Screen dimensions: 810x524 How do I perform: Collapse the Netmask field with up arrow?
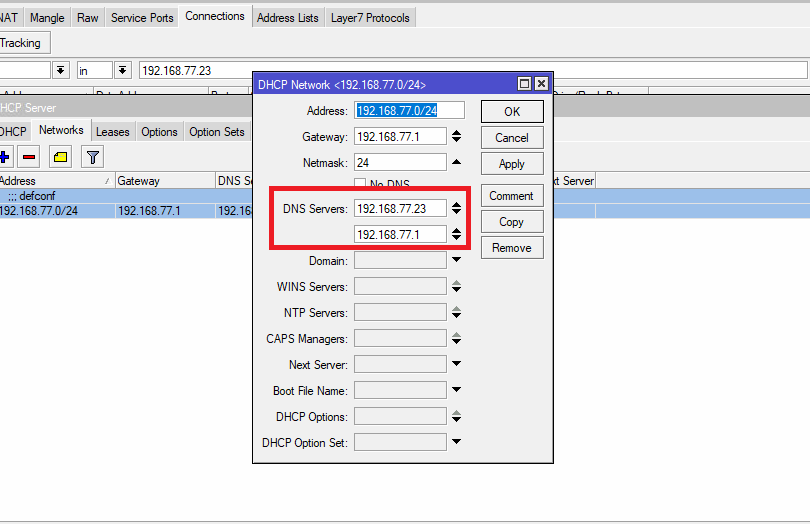[x=456, y=162]
